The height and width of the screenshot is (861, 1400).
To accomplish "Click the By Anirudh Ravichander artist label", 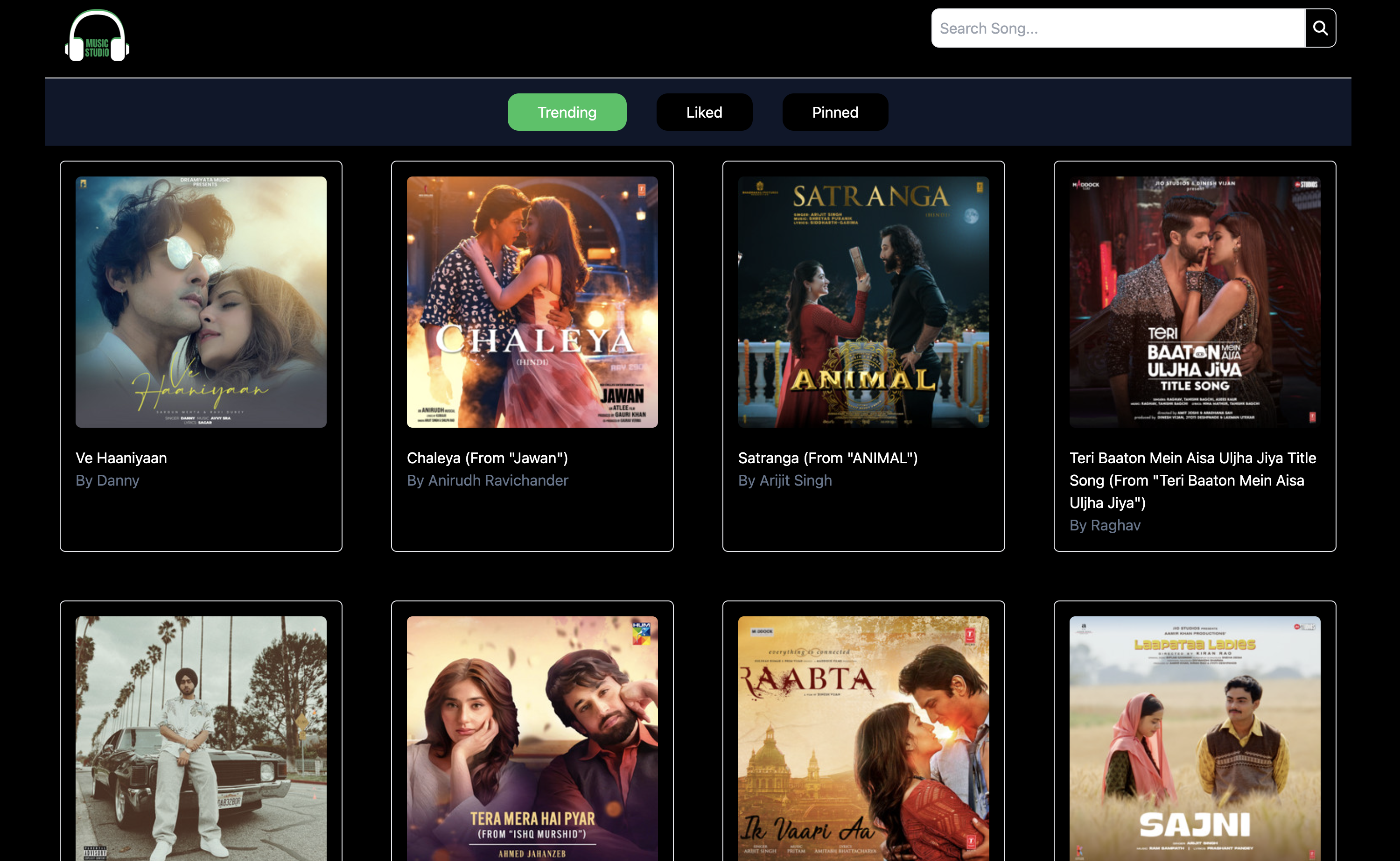I will point(487,480).
